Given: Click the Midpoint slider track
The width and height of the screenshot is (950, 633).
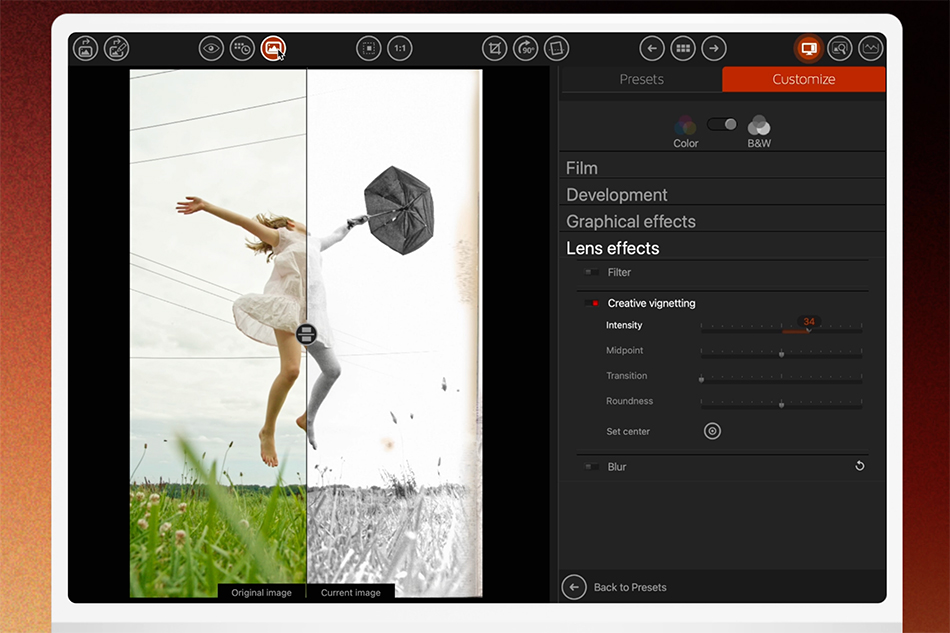Looking at the screenshot, I should 781,352.
